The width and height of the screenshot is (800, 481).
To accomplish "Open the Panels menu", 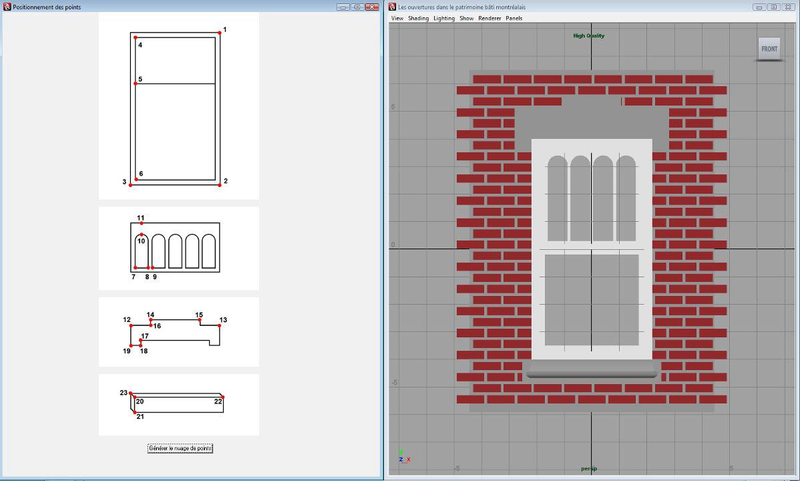I will [514, 18].
